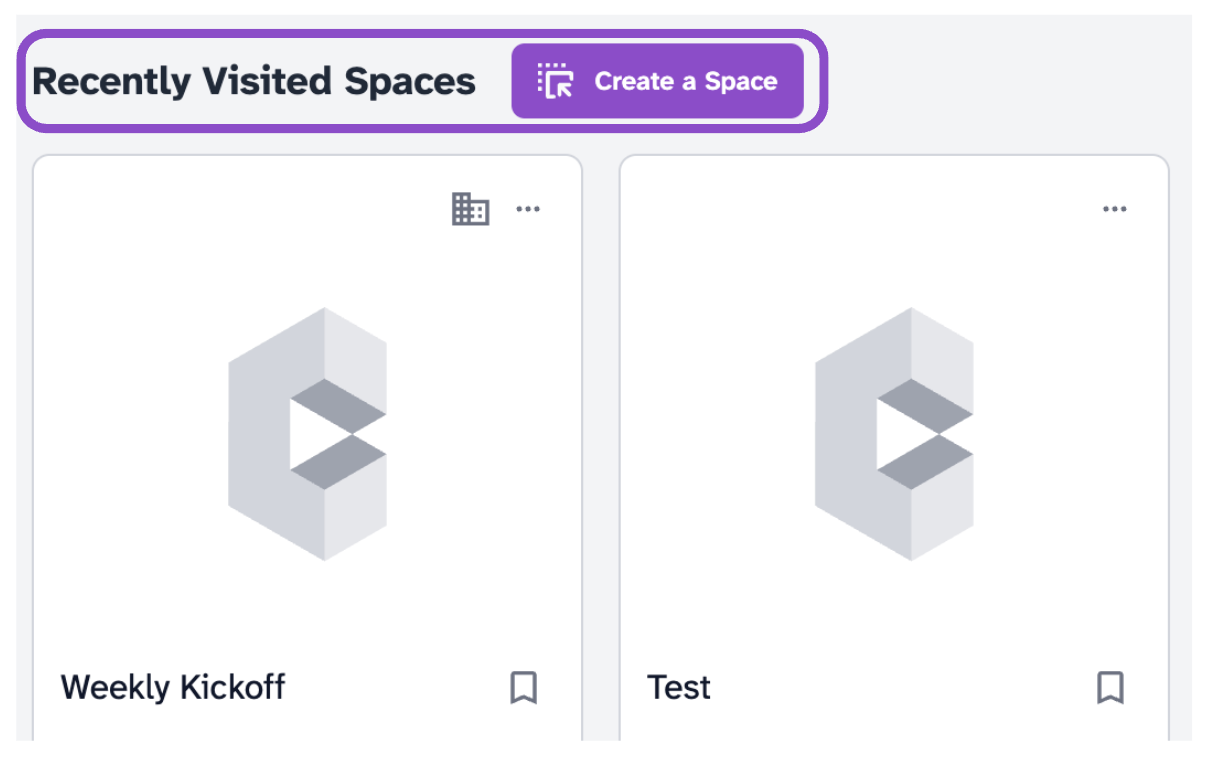Image resolution: width=1206 pixels, height=760 pixels.
Task: Bookmark the Test space
Action: coord(1110,687)
